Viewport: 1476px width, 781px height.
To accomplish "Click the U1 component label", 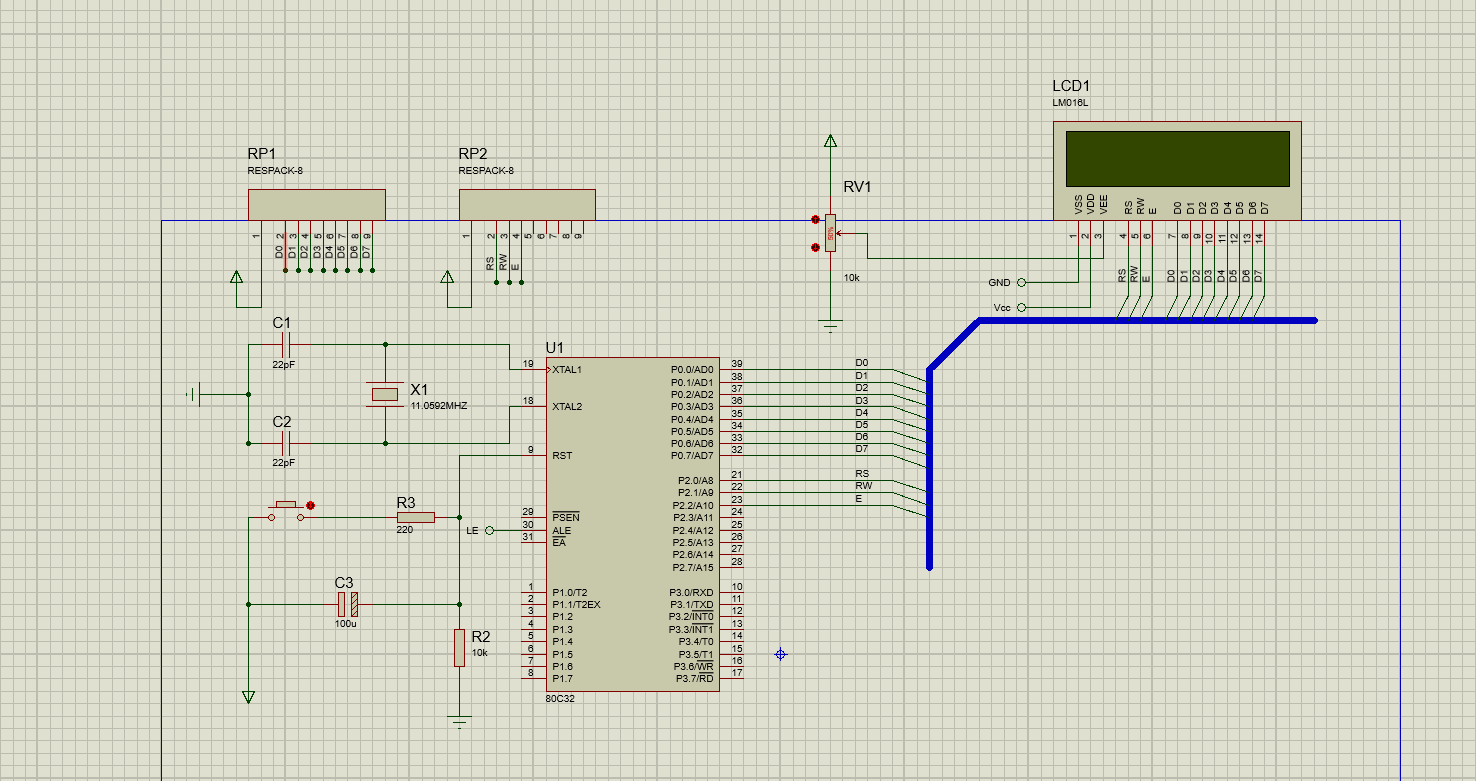I will pos(555,347).
